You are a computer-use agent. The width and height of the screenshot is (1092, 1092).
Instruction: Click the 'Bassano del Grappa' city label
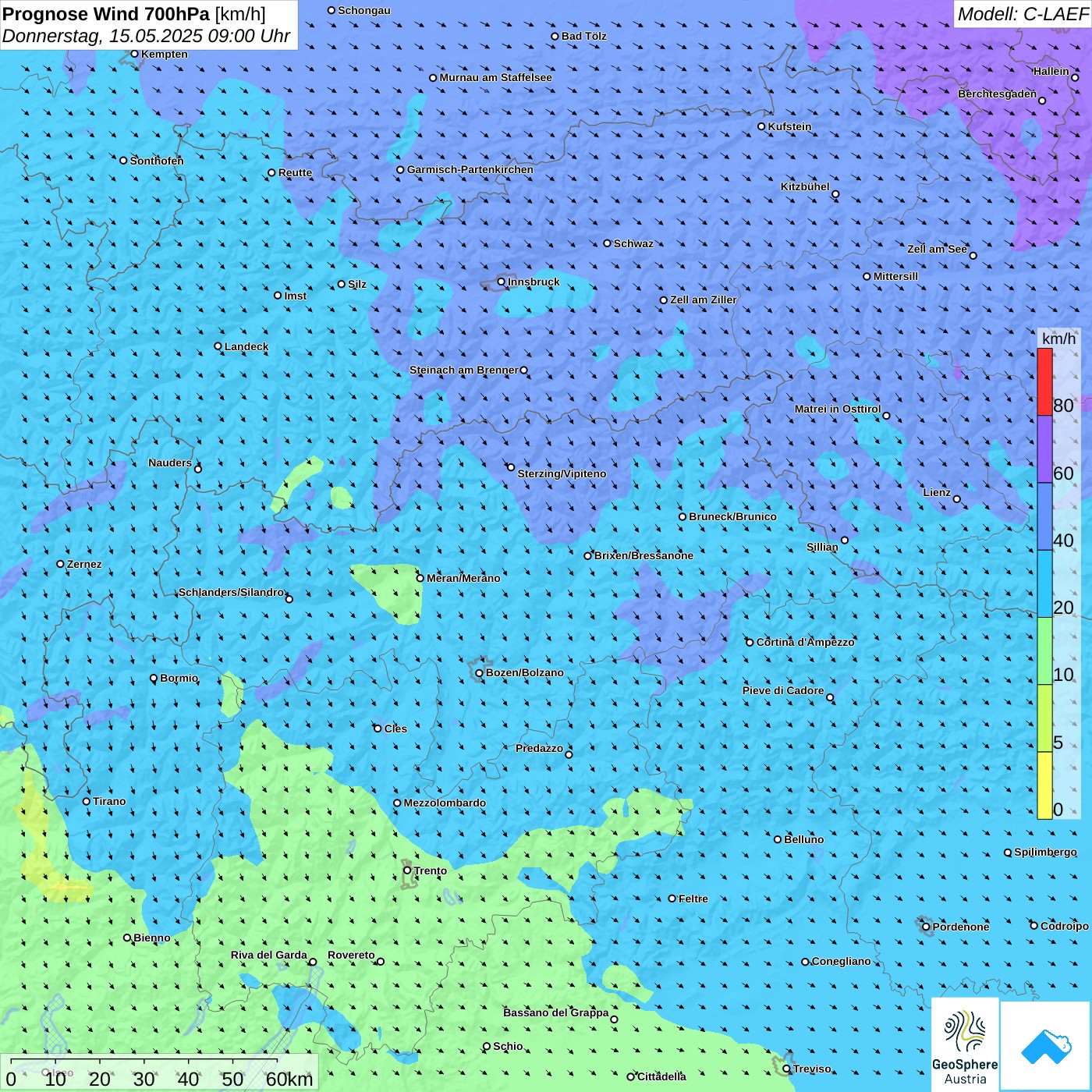556,1012
